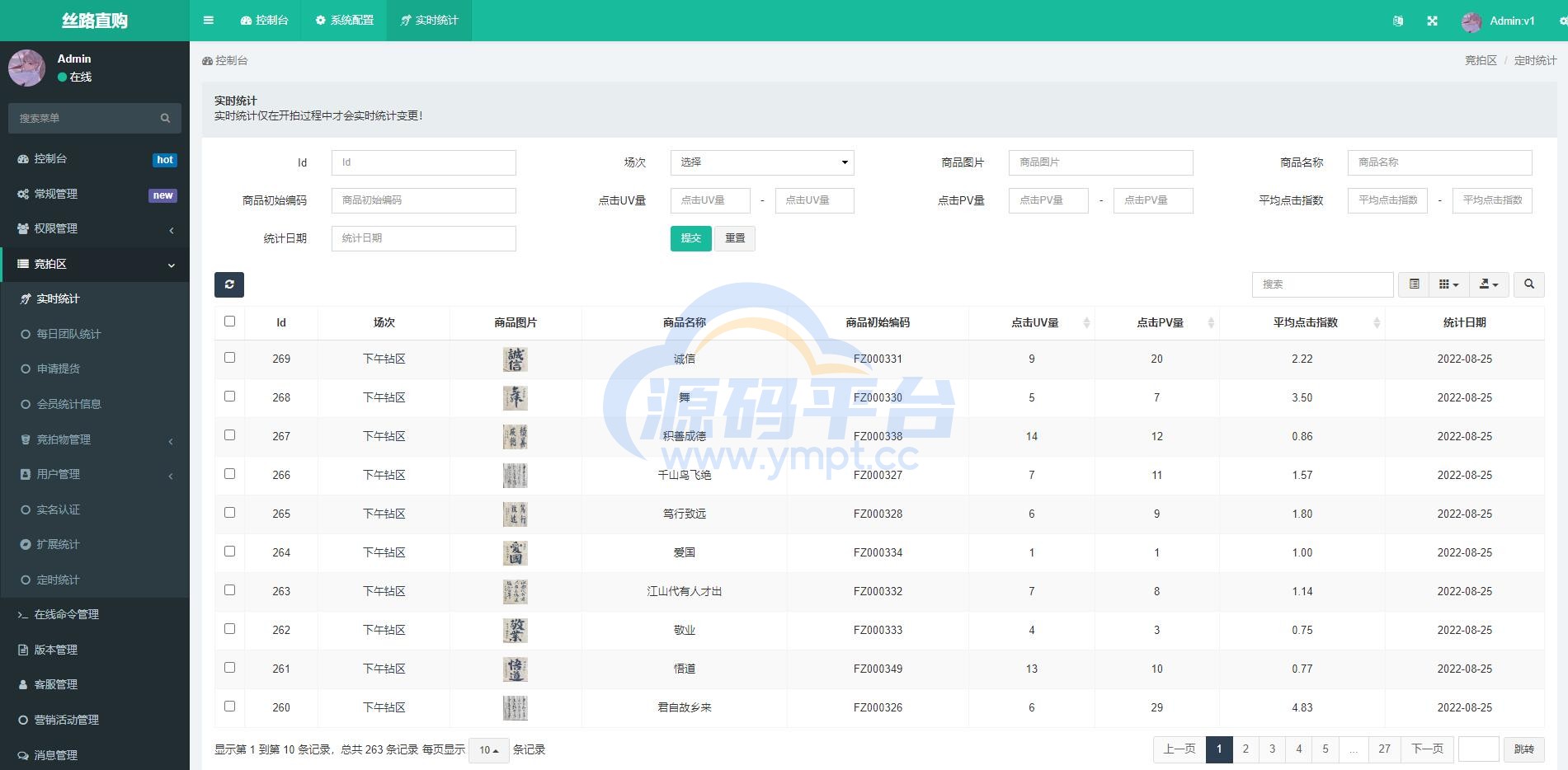Open the page size 10 dropdown
Image resolution: width=1568 pixels, height=770 pixels.
[489, 750]
